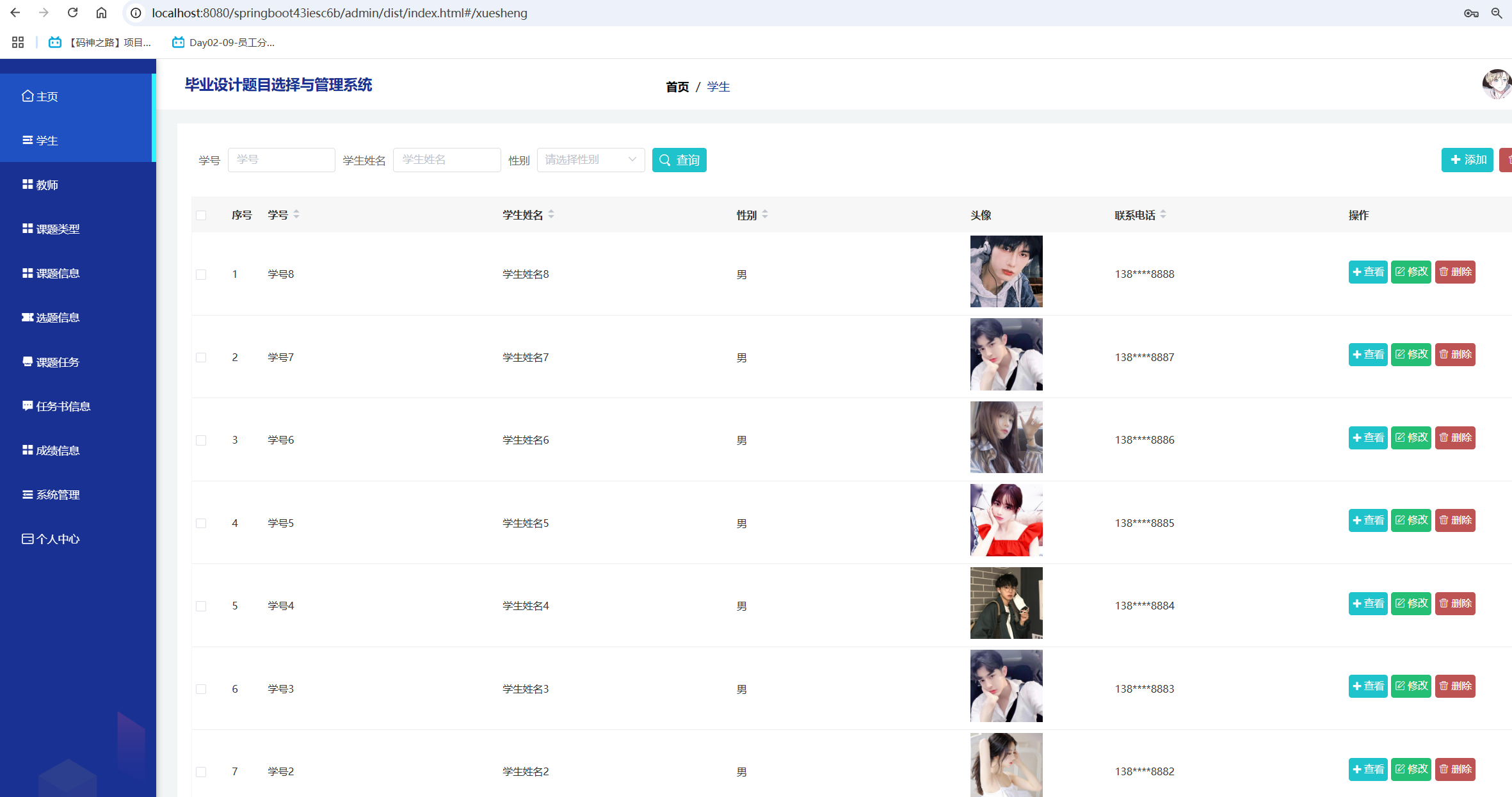Toggle the select-all checkbox in table header
Viewport: 1512px width, 797px height.
point(201,215)
